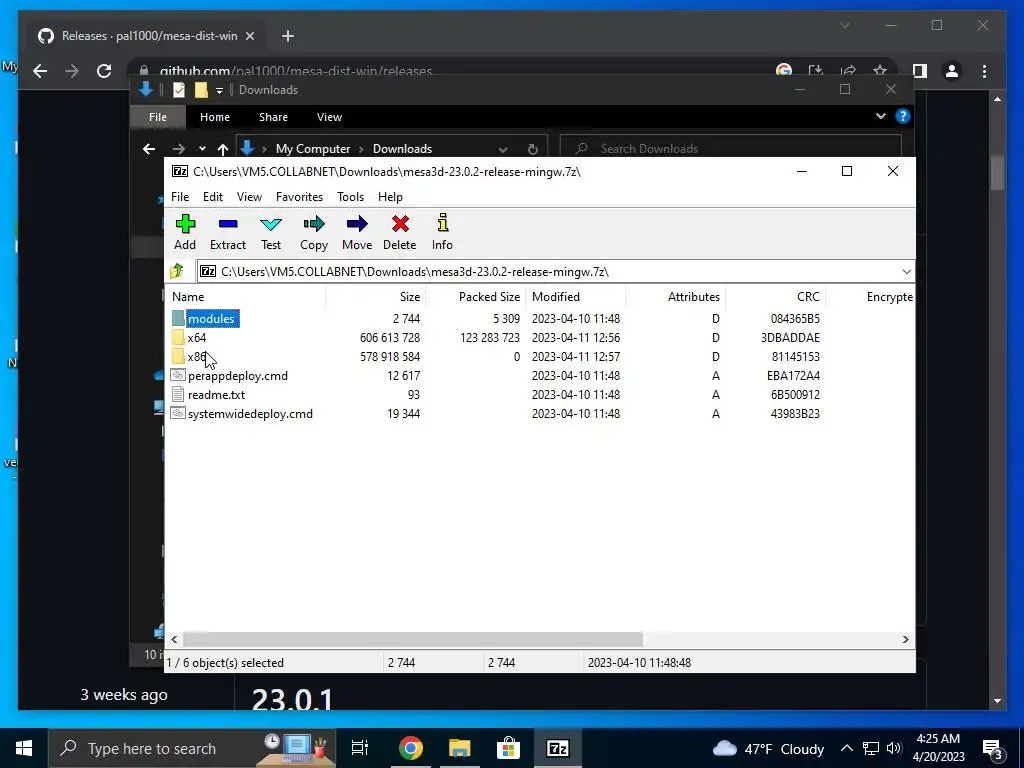Select the readme.txt file icon
The width and height of the screenshot is (1024, 768).
178,394
